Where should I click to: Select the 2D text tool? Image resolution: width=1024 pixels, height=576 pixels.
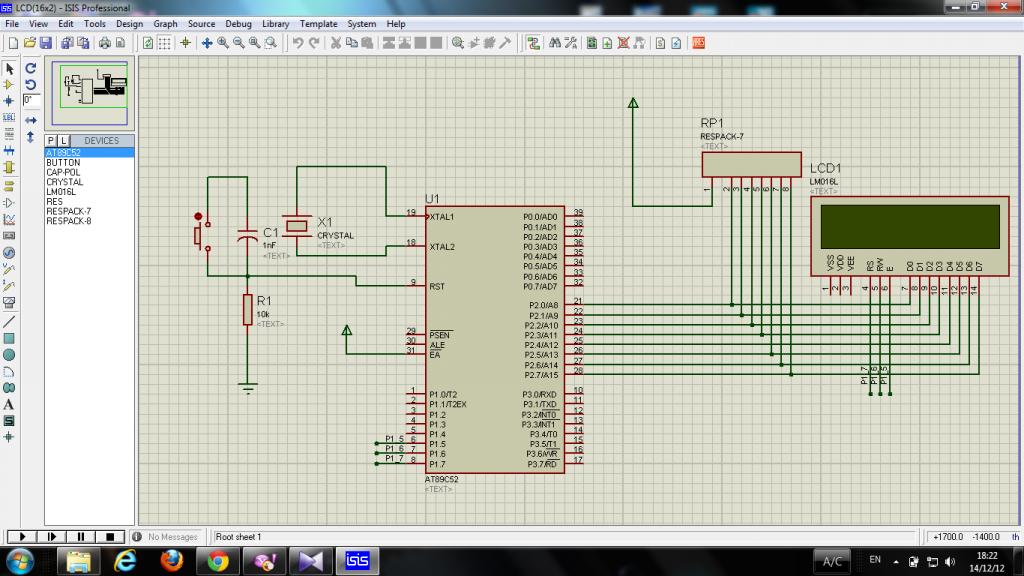coord(9,405)
